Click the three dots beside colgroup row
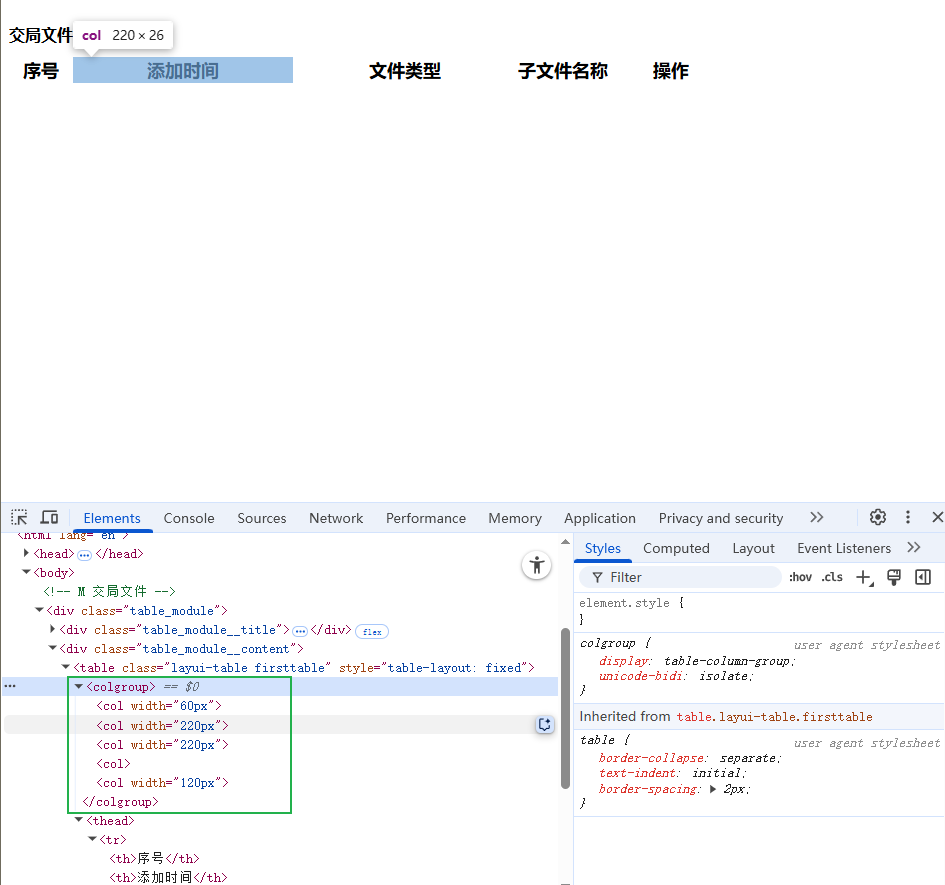This screenshot has height=885, width=945. point(10,686)
